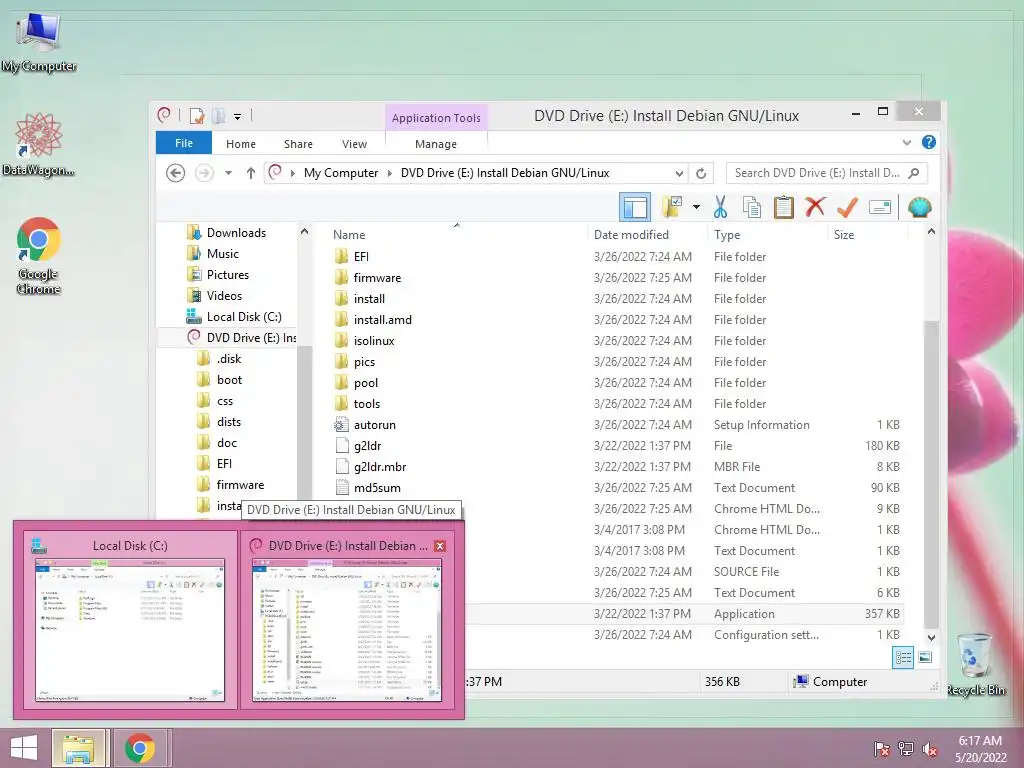Open Videos in the navigation pane
1024x768 pixels.
click(224, 295)
